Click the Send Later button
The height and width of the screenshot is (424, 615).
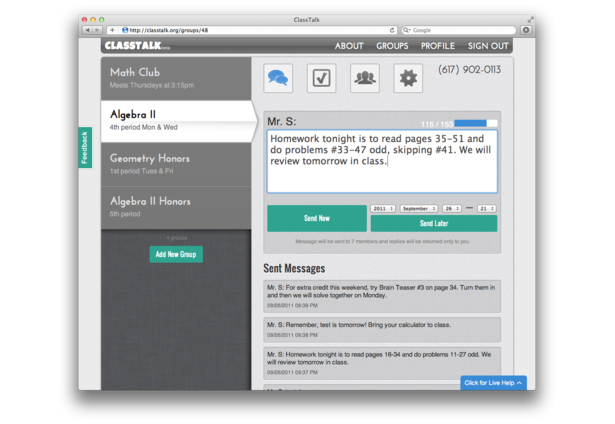[x=434, y=223]
